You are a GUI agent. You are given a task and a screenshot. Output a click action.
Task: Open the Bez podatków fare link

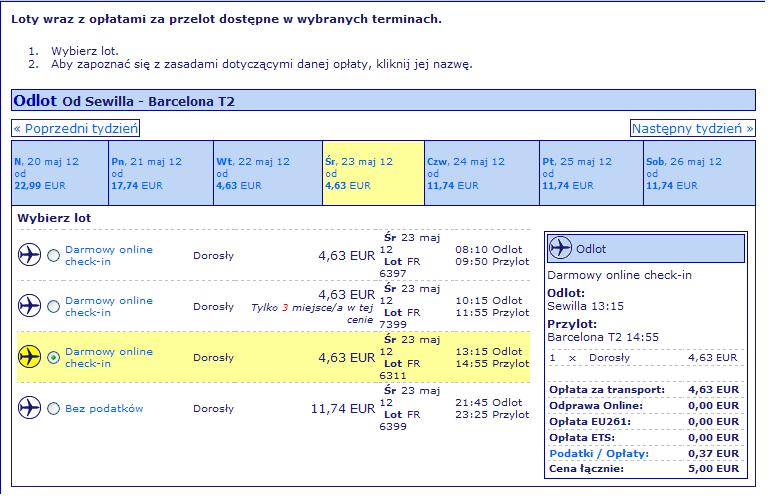tap(104, 408)
